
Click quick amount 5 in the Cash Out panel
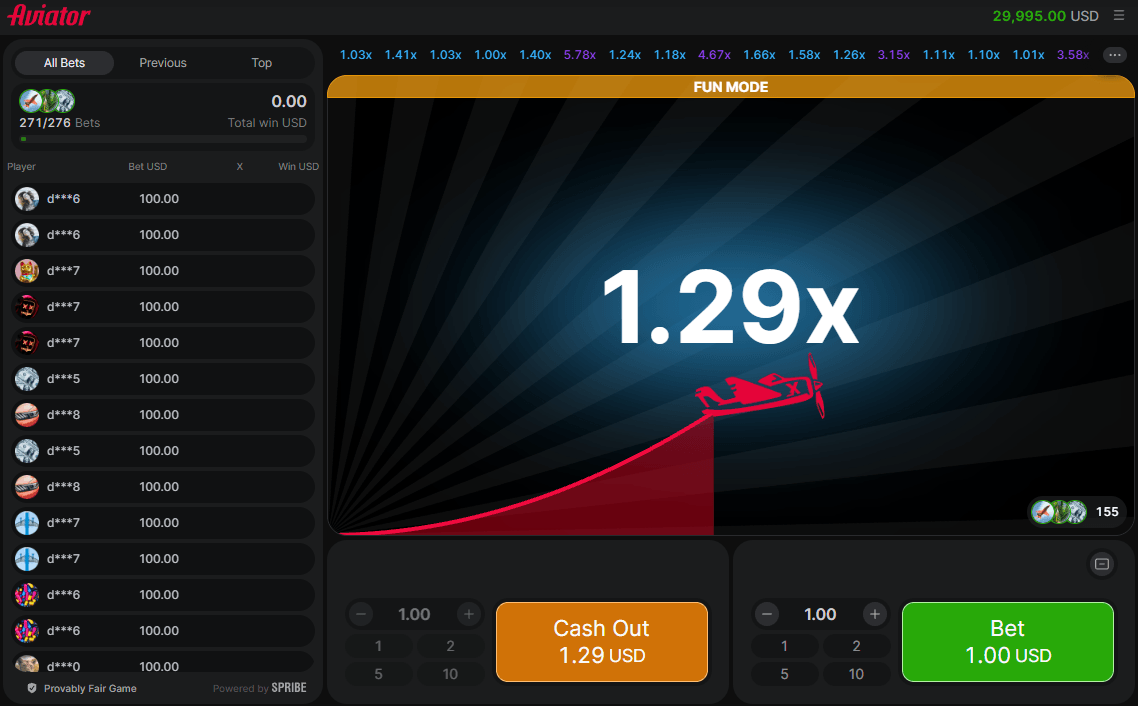(x=379, y=674)
